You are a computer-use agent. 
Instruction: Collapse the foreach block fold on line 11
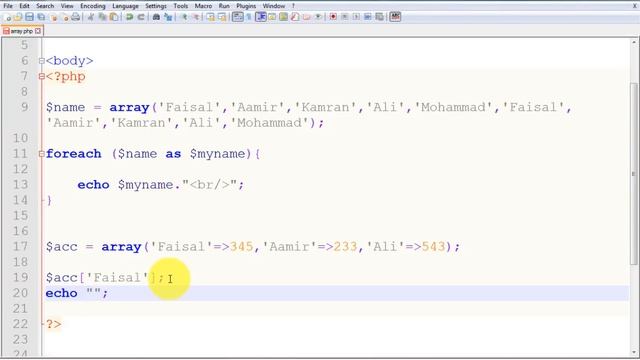41,154
